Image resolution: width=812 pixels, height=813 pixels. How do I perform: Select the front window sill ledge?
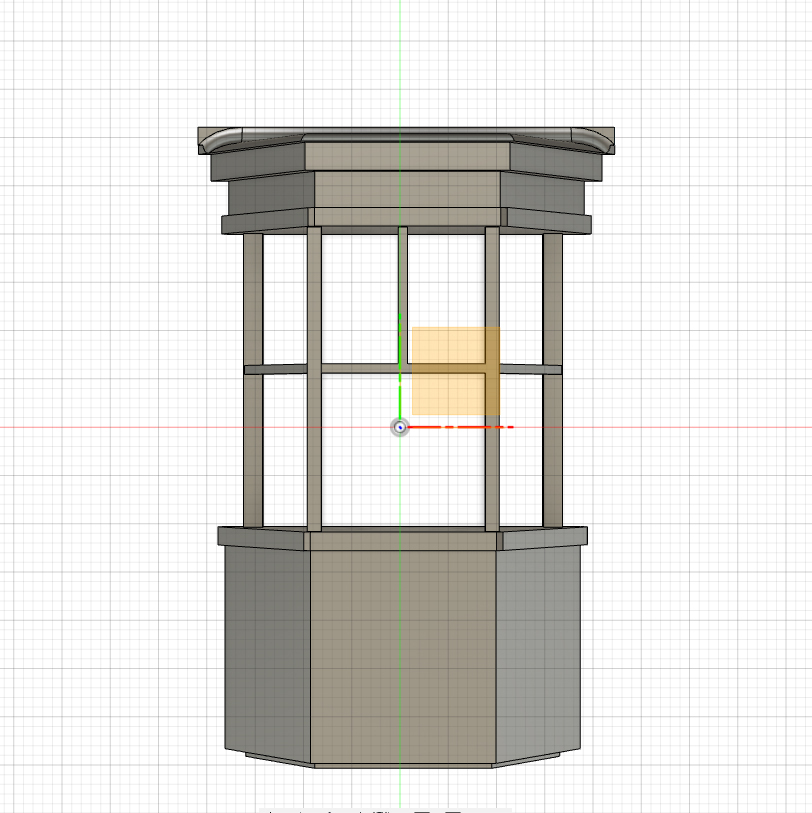[403, 541]
